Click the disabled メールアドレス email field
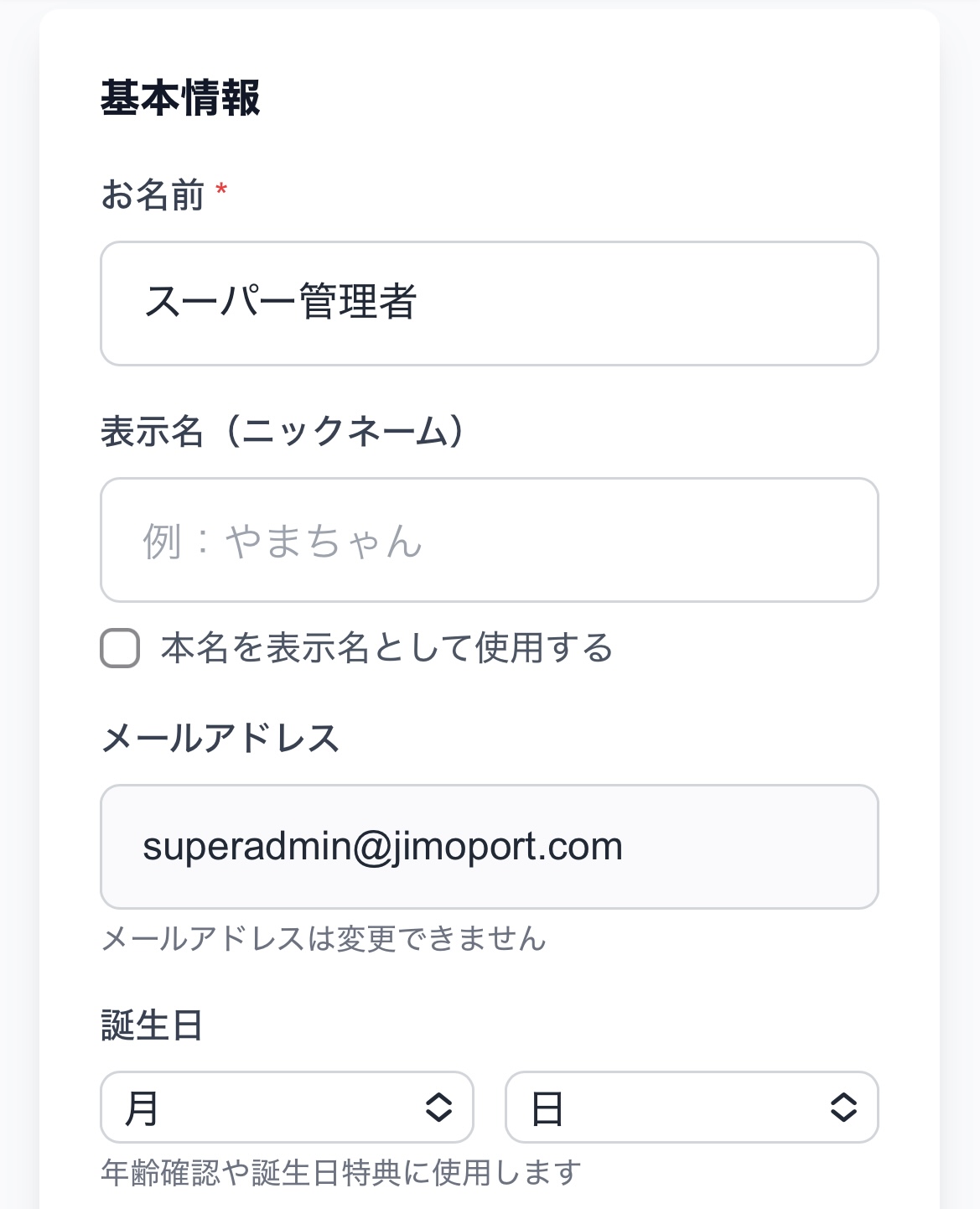Screen dimensions: 980x1209 (738, 847)
